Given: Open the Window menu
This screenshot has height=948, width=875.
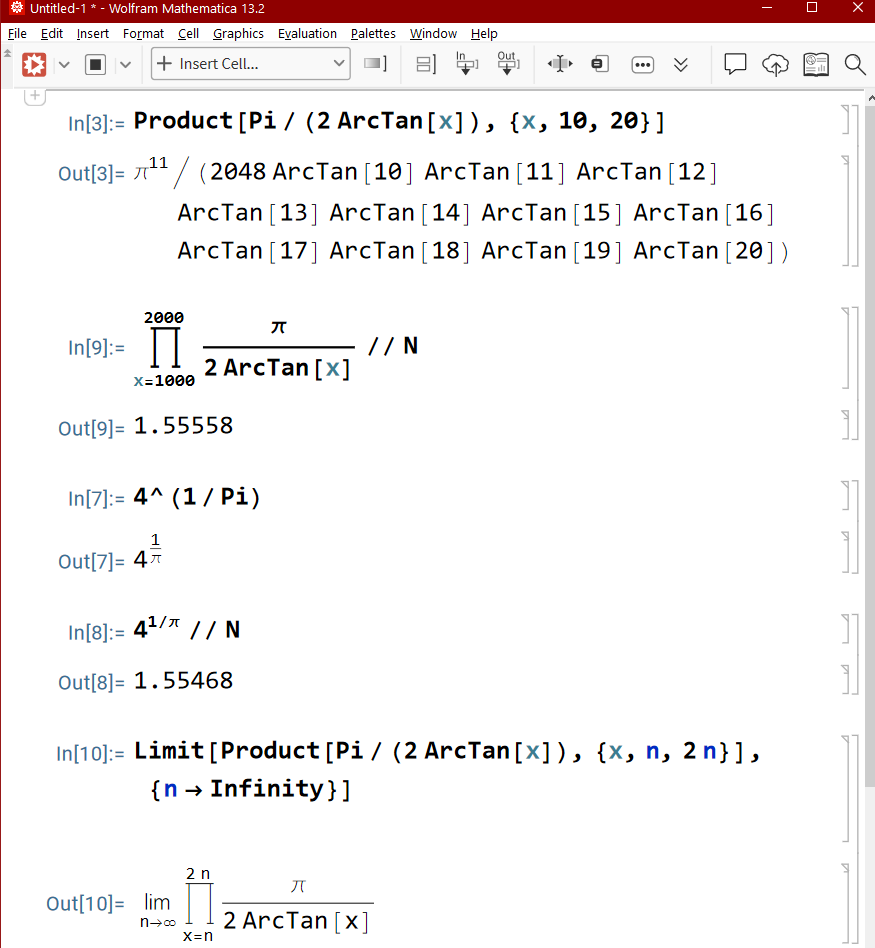Looking at the screenshot, I should tap(433, 34).
